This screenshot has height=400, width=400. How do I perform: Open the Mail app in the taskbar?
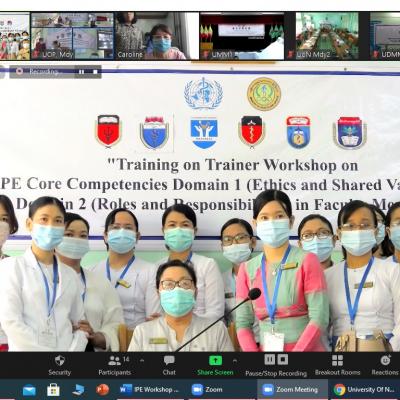coord(29,390)
